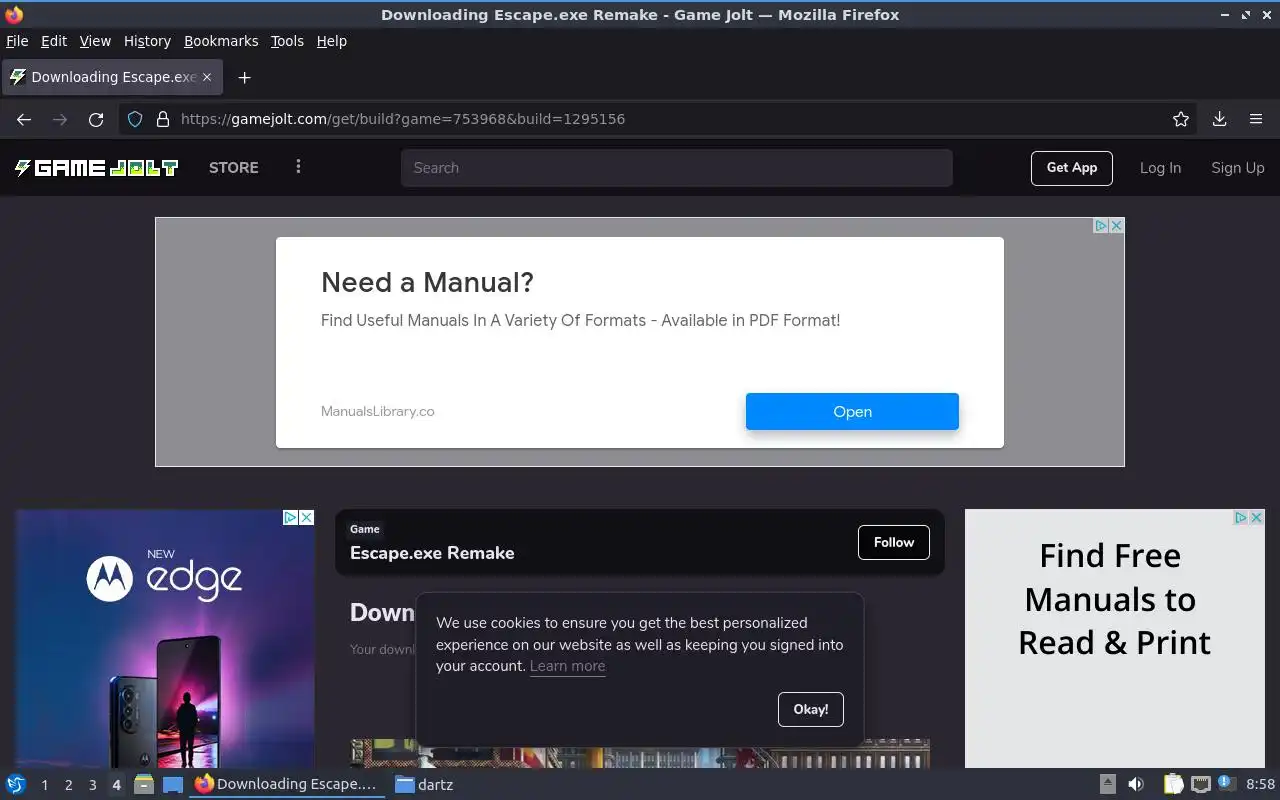Open the Firefox hamburger application menu

pyautogui.click(x=1256, y=119)
